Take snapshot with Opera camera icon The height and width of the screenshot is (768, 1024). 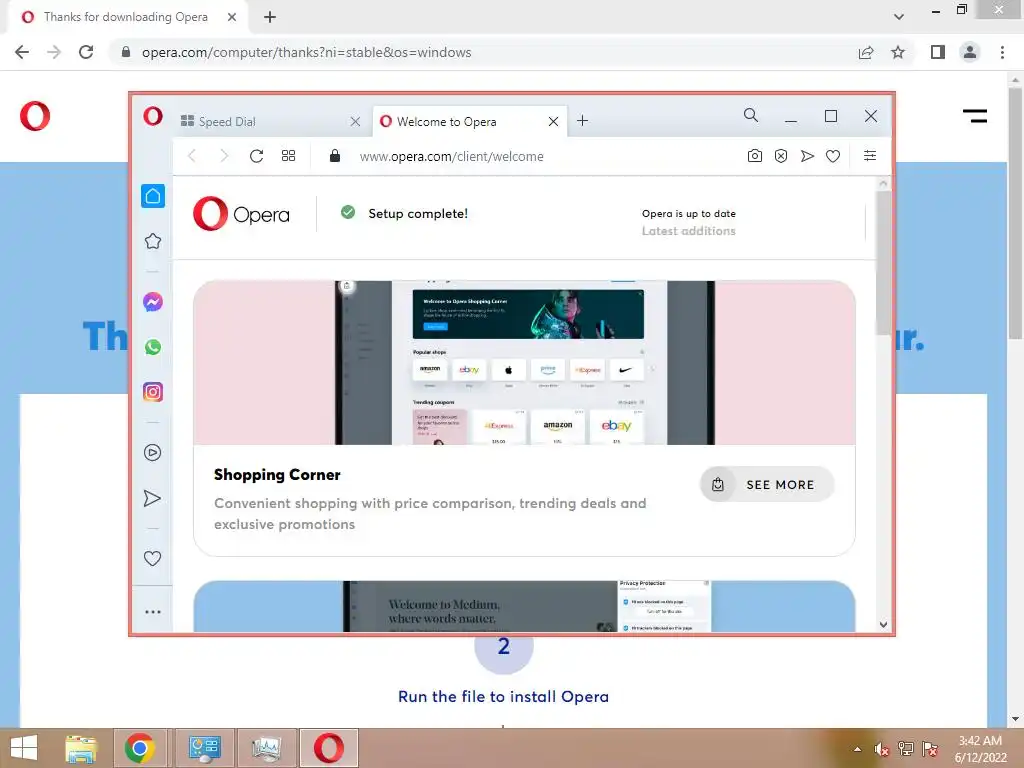(755, 156)
